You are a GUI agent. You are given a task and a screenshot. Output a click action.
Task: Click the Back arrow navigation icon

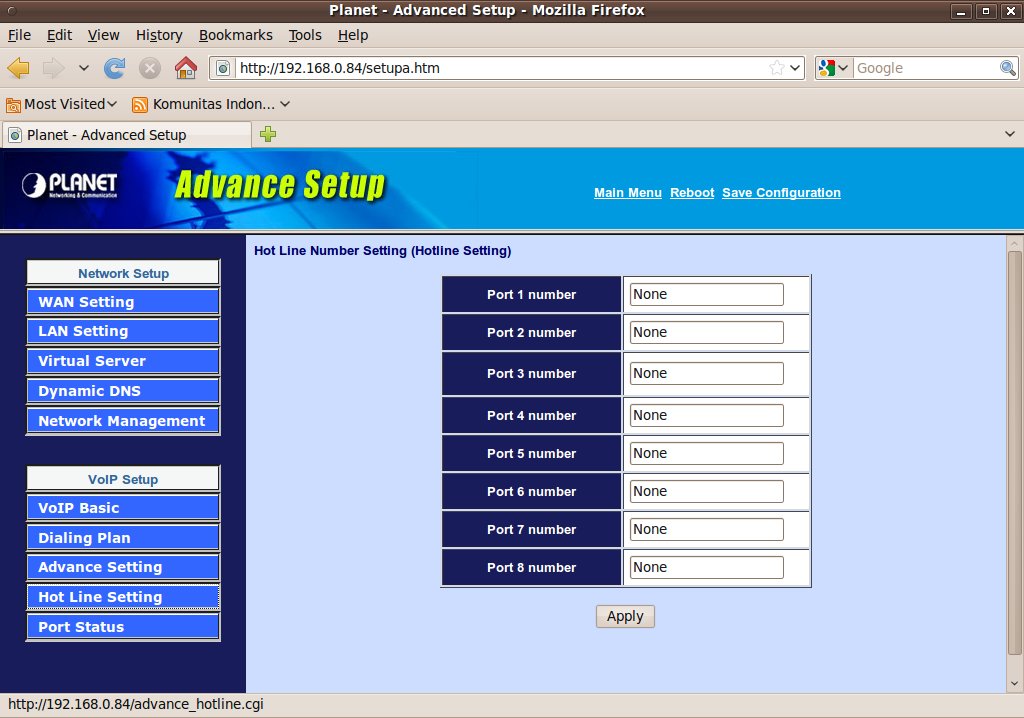pos(18,68)
